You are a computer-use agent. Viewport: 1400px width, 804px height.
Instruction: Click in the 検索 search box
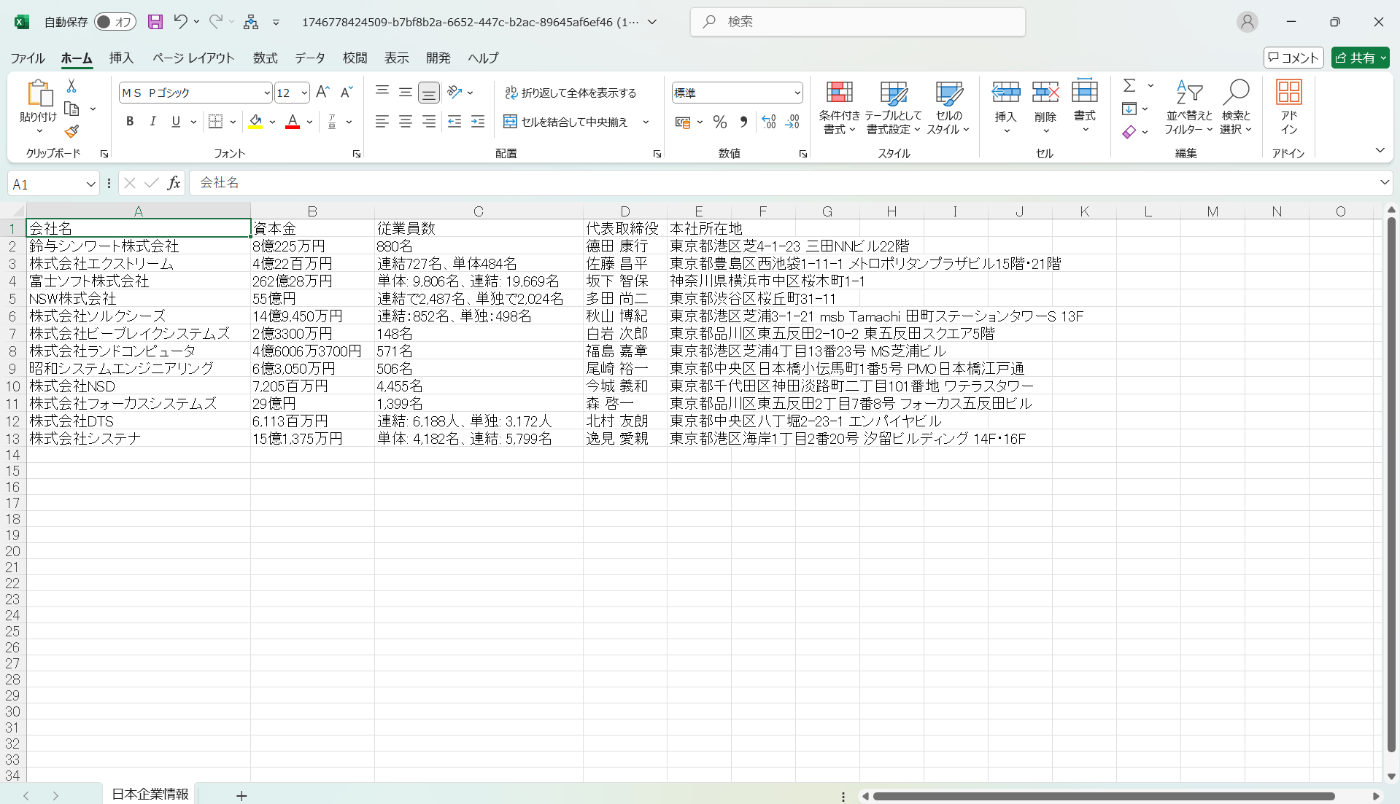point(858,21)
